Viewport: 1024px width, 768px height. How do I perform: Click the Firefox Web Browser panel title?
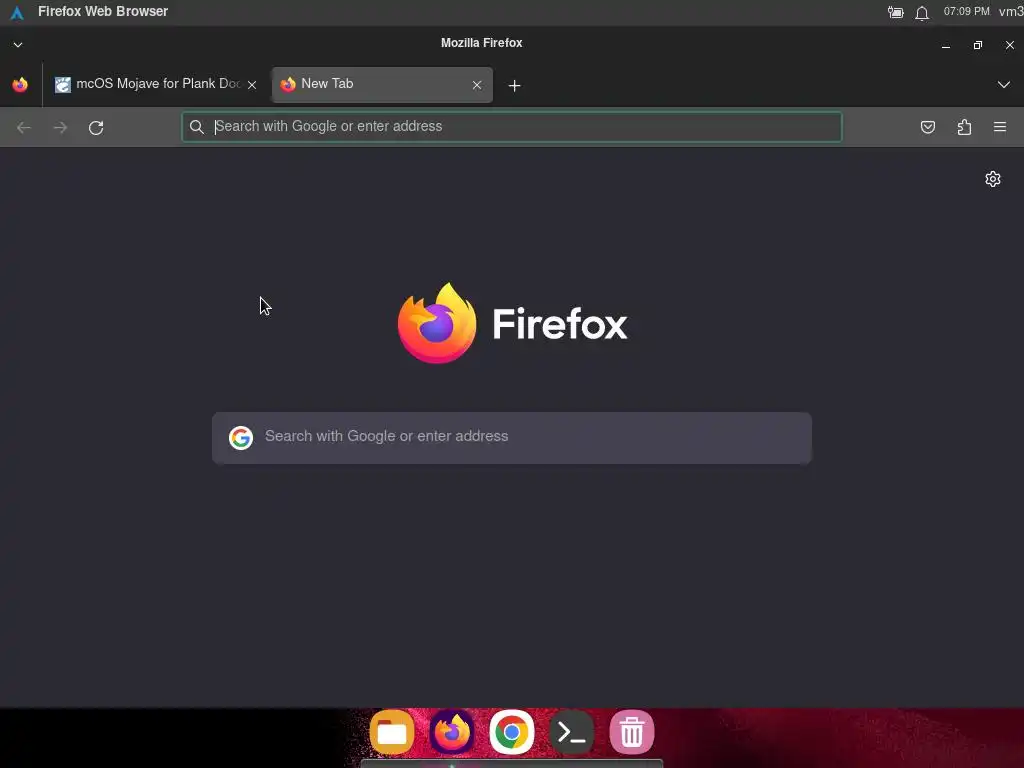(x=103, y=11)
